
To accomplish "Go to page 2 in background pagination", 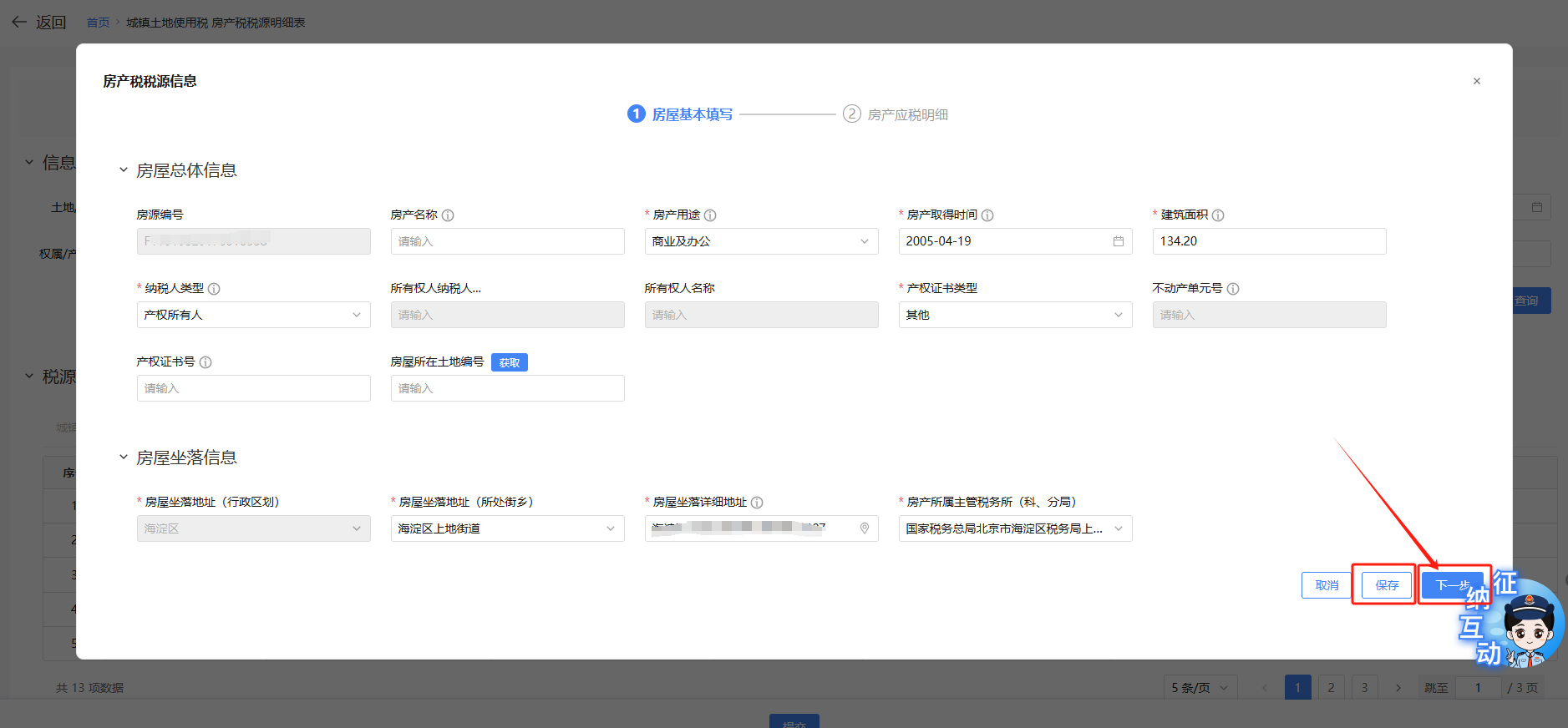I will (x=1331, y=688).
